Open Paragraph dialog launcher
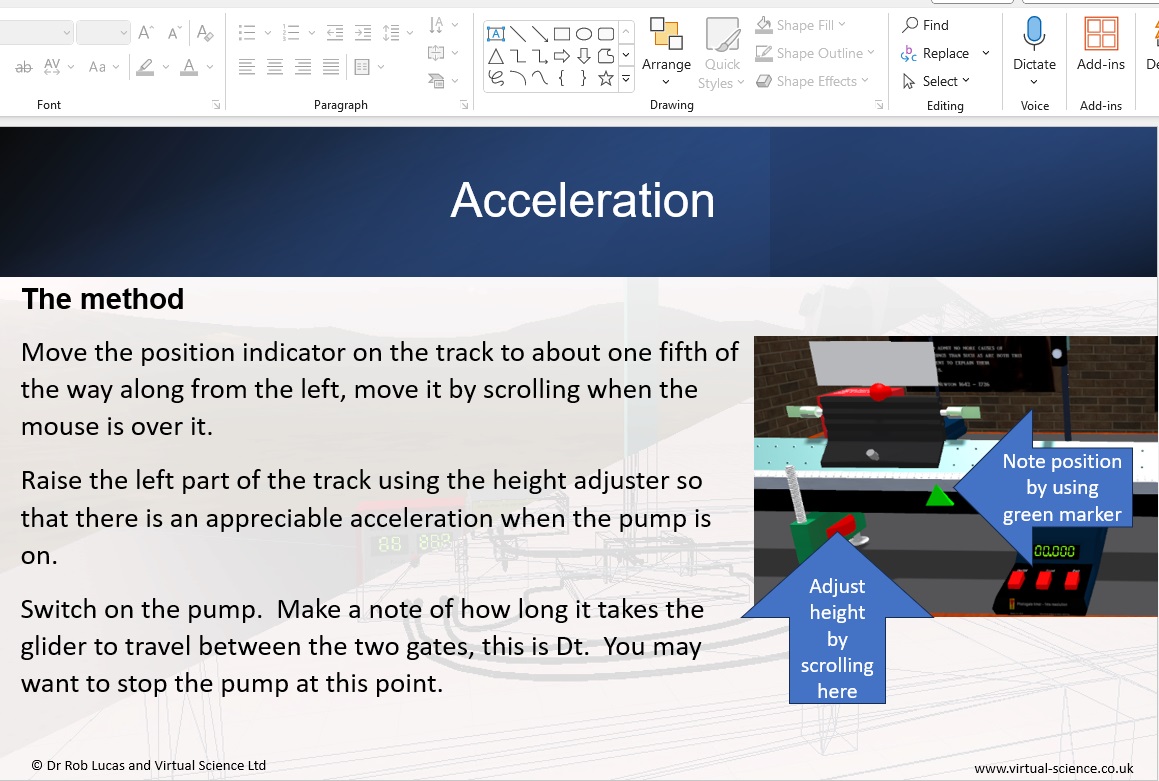 464,105
